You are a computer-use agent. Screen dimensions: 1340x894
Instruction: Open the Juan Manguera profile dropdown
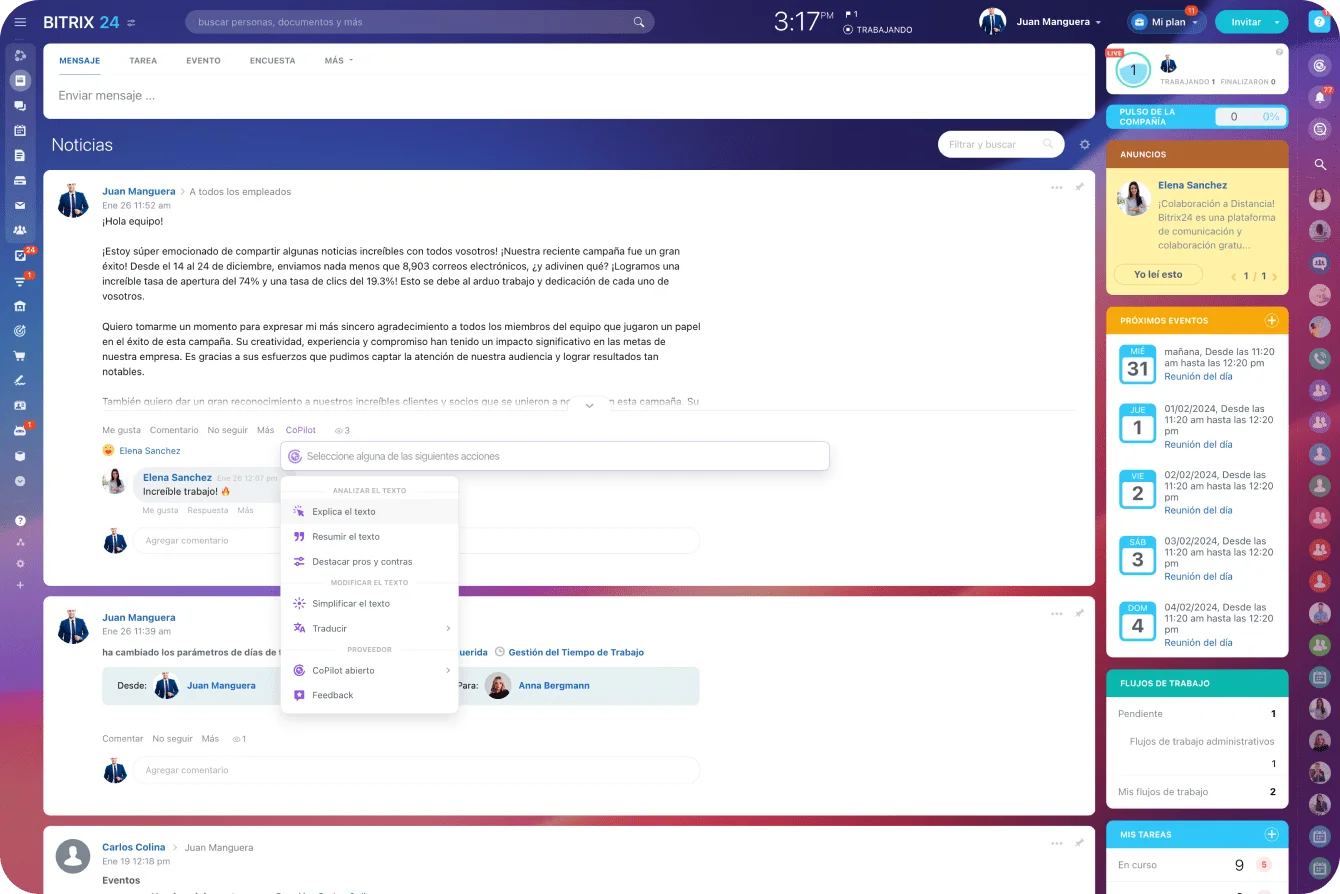tap(1058, 22)
